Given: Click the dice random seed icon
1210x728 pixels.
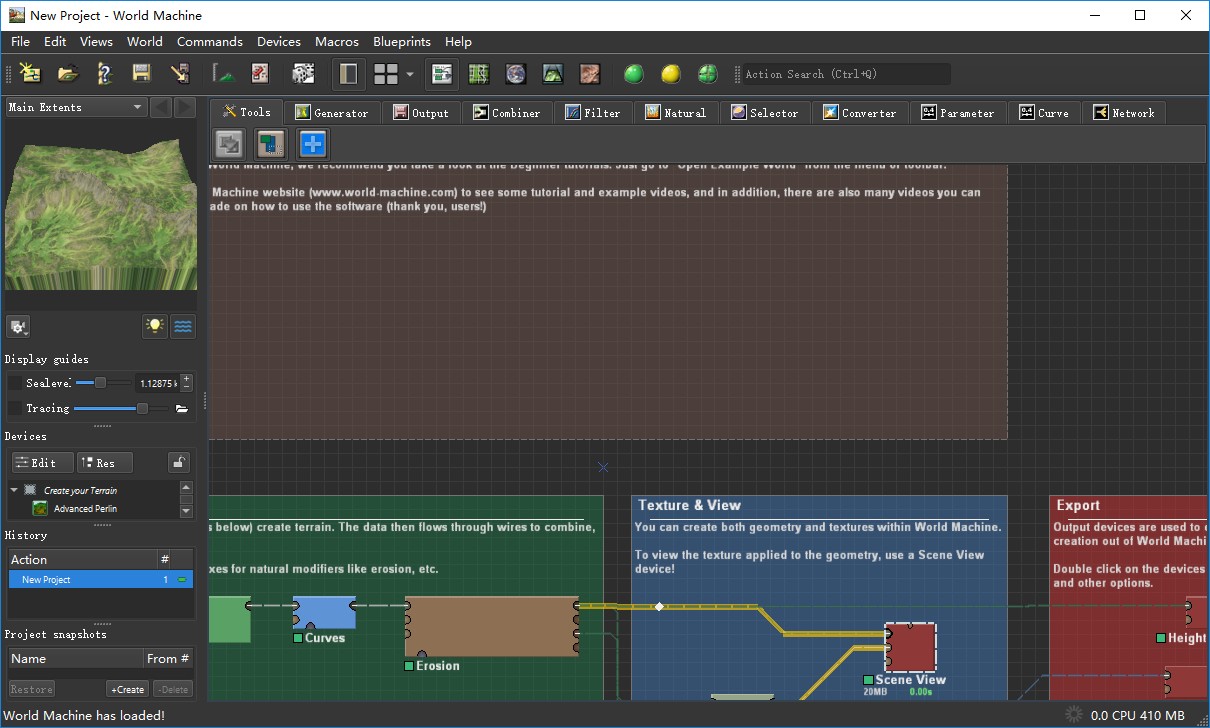Looking at the screenshot, I should point(302,73).
